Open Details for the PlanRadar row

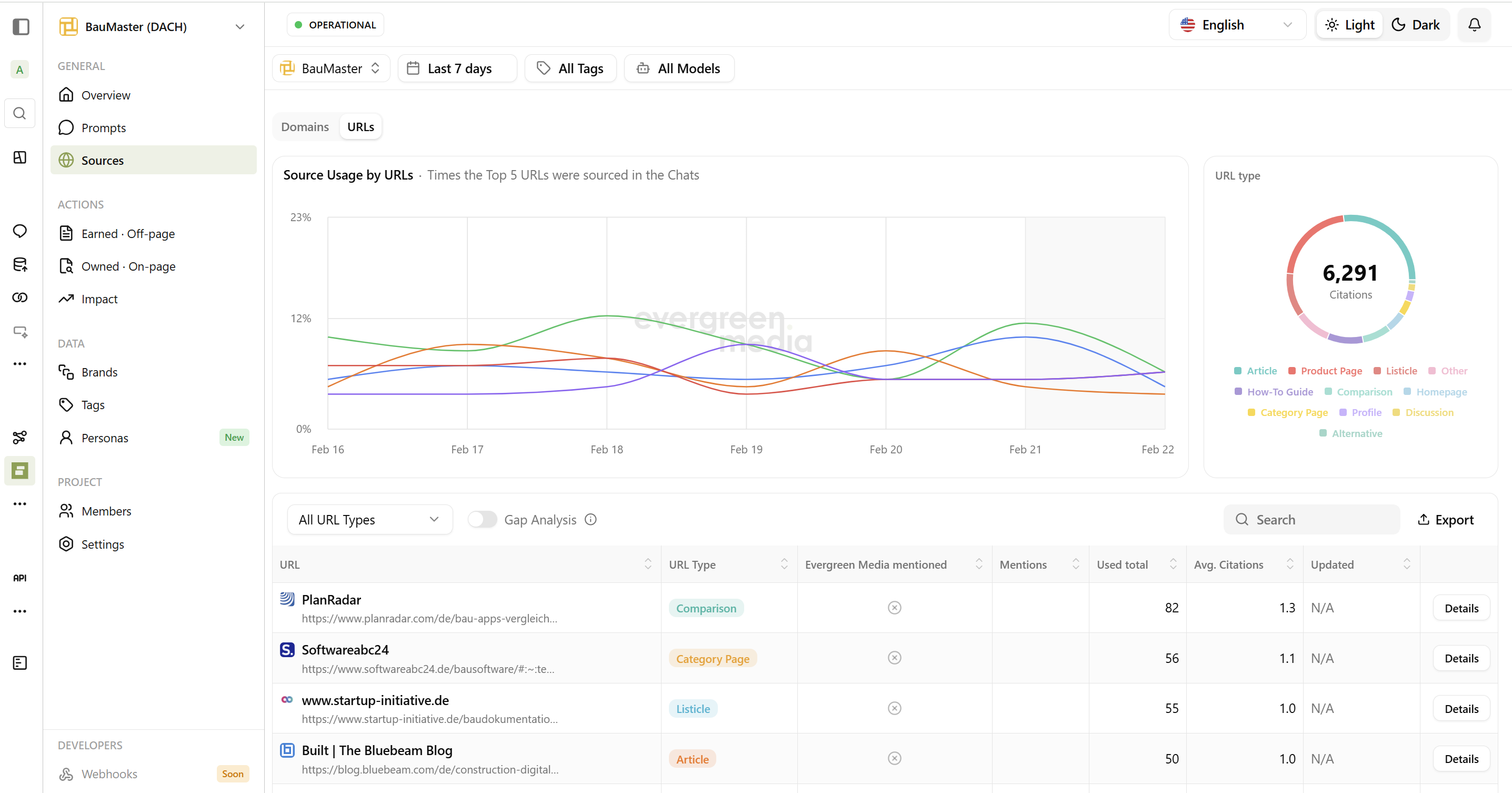coord(1461,607)
